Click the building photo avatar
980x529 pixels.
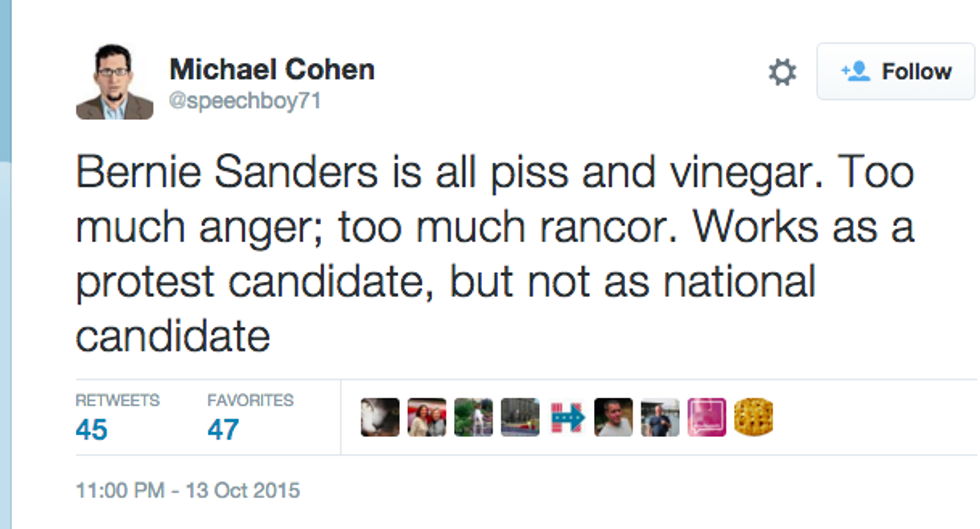pyautogui.click(x=520, y=417)
